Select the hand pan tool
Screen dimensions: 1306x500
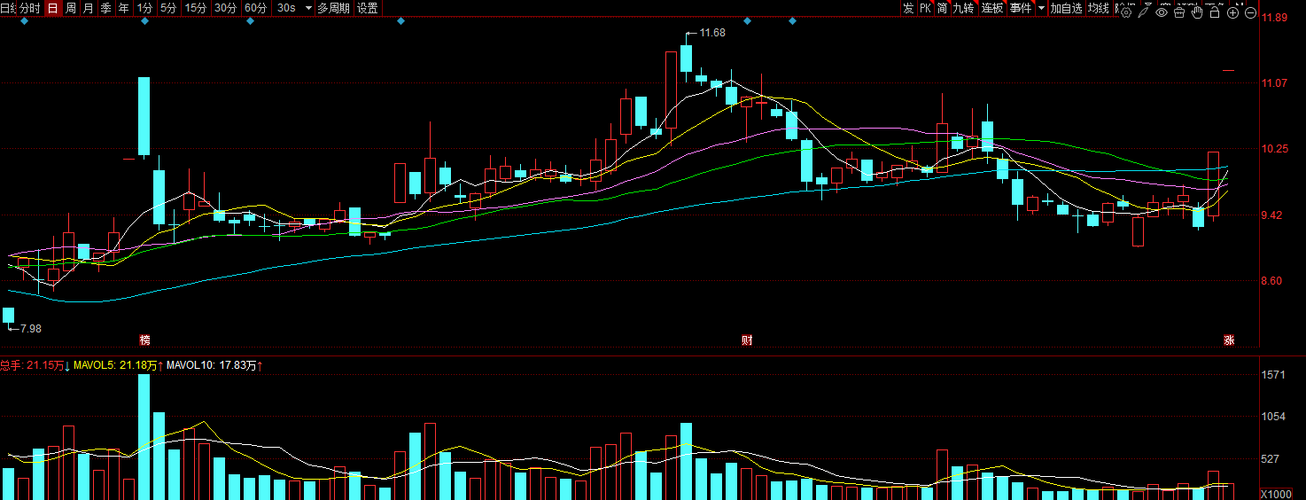(1197, 12)
